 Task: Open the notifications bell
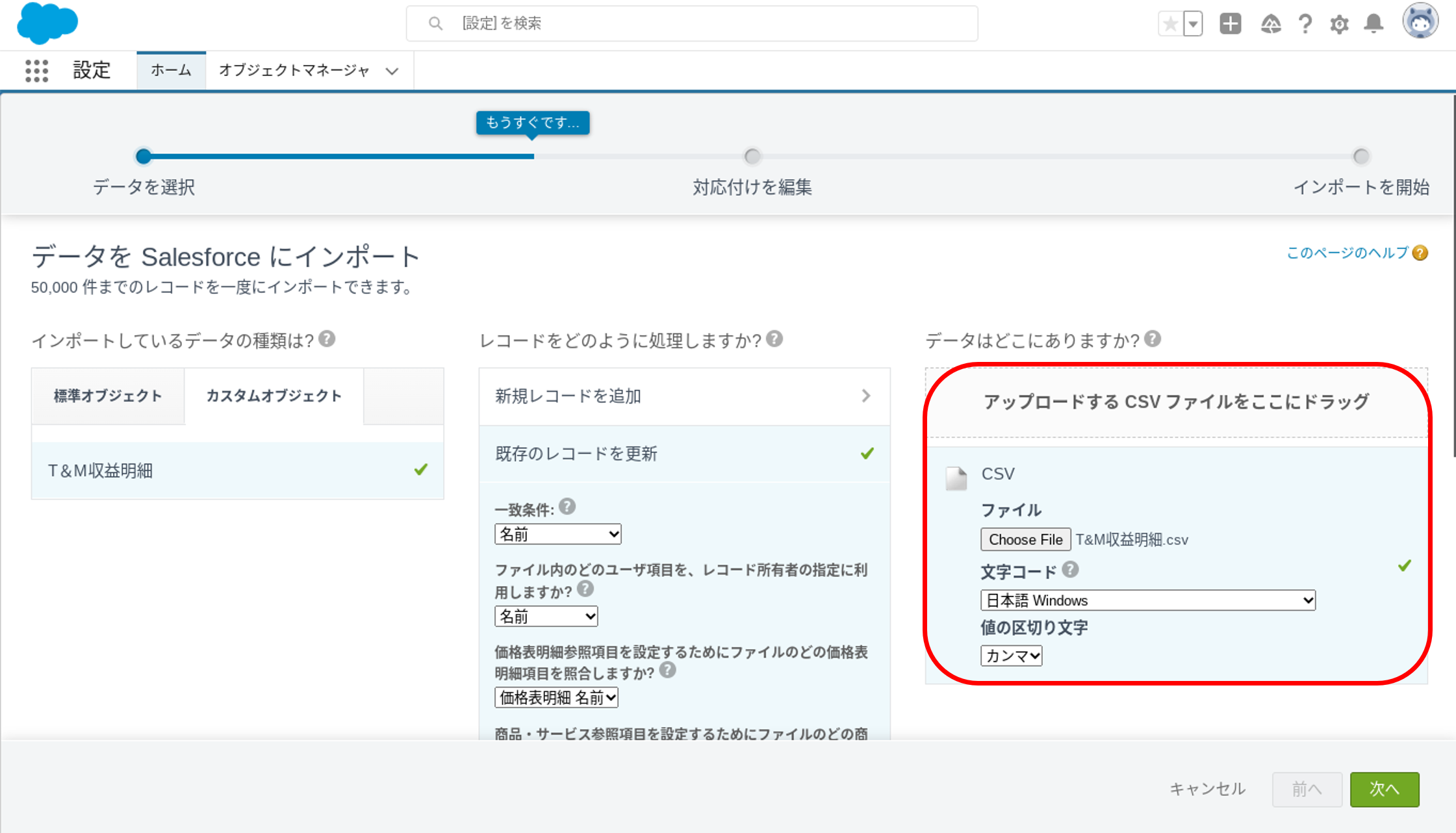pos(1373,24)
